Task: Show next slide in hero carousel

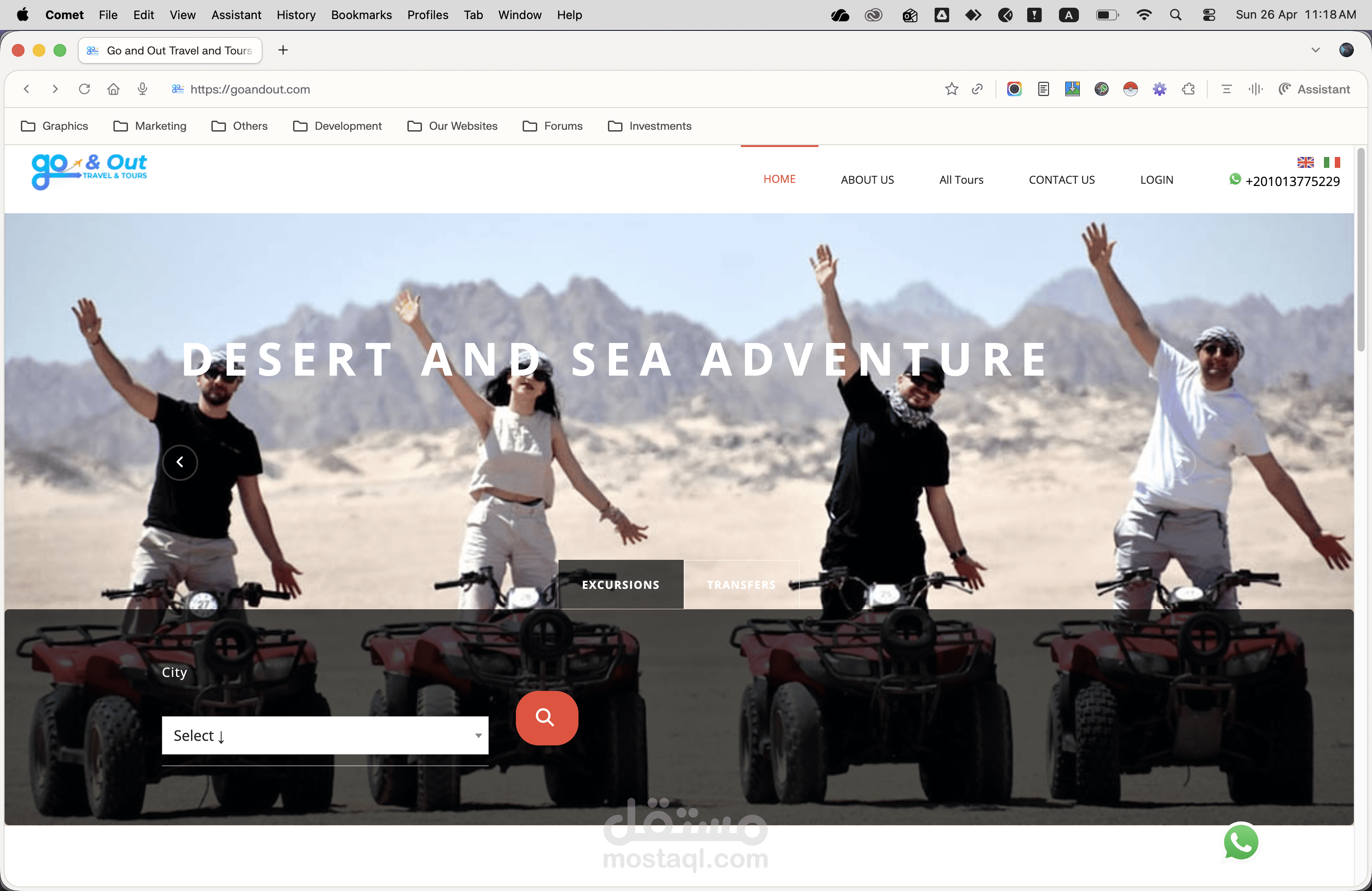Action: click(1179, 462)
